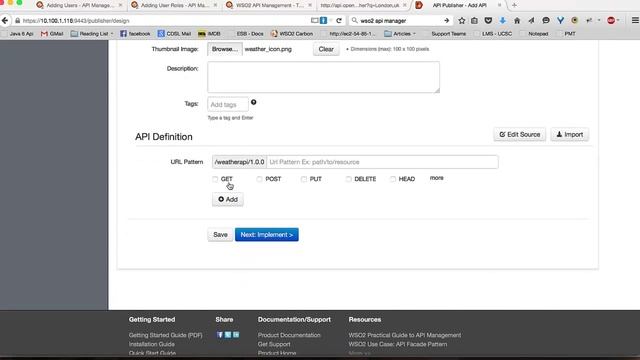Click the URL Pattern input field

click(382, 162)
